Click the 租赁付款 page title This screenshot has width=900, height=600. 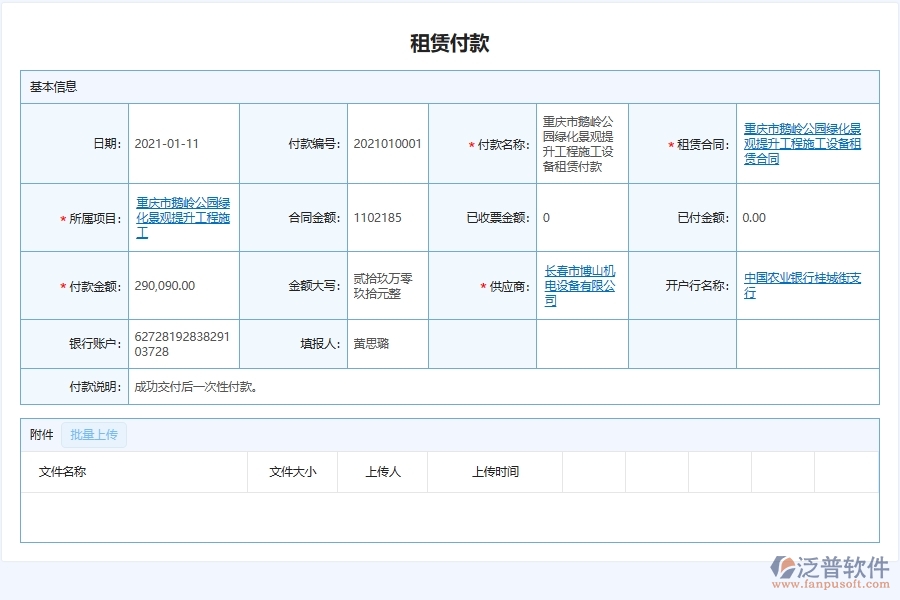pos(450,42)
